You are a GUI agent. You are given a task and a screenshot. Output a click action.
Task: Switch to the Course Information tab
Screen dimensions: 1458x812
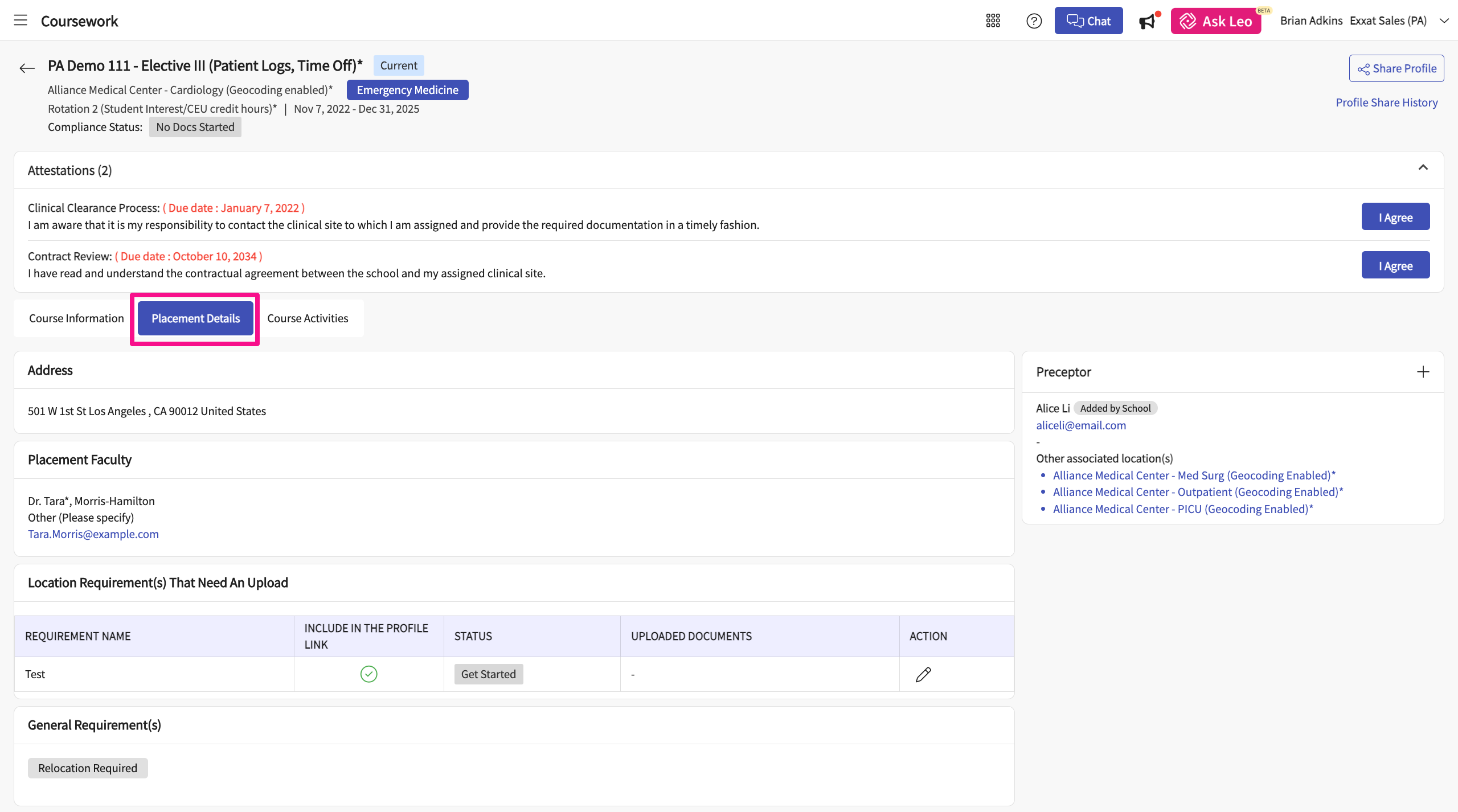click(x=76, y=318)
